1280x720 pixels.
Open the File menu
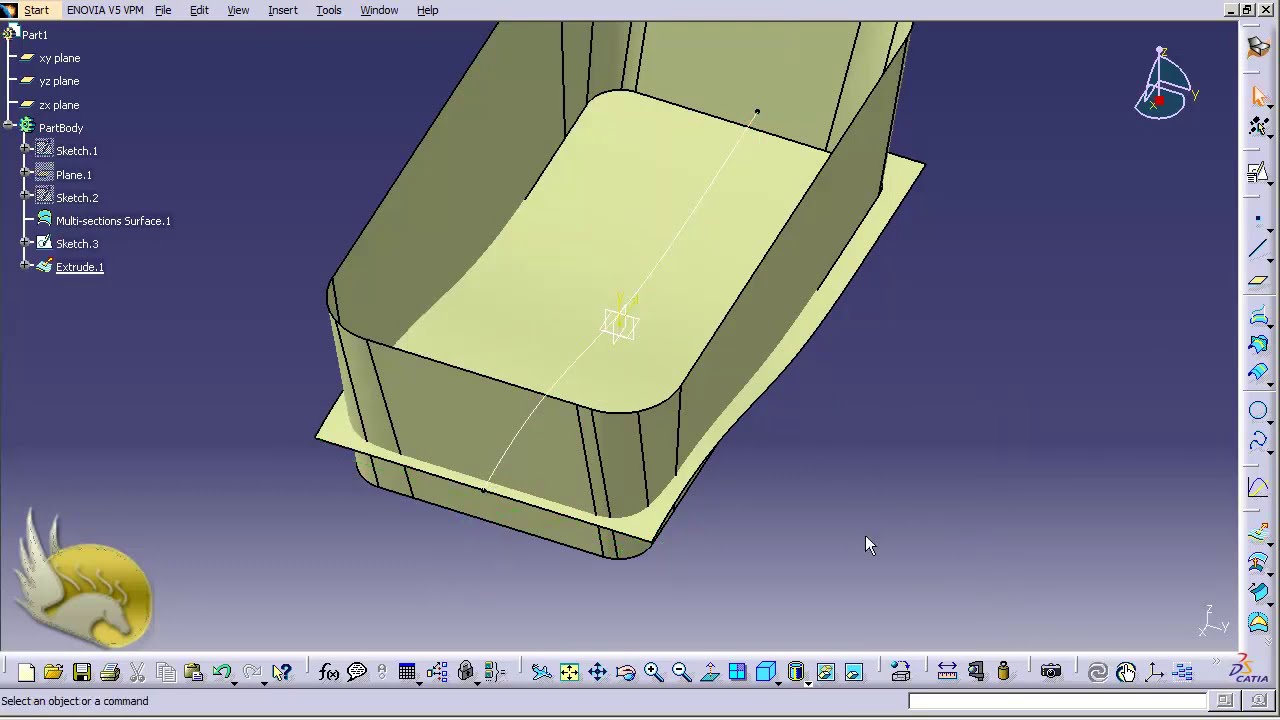click(163, 10)
